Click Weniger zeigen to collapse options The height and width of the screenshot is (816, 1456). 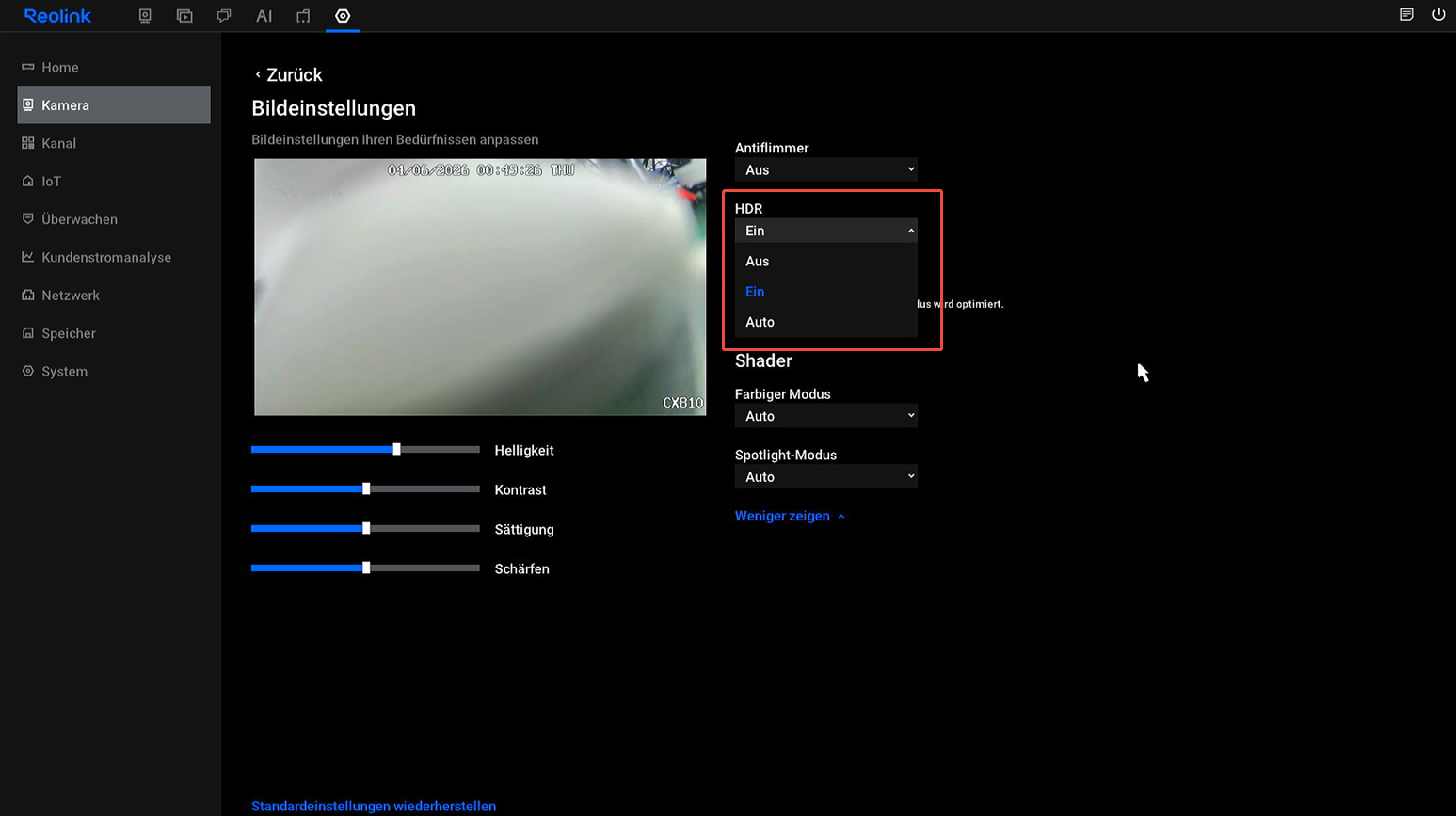tap(790, 516)
